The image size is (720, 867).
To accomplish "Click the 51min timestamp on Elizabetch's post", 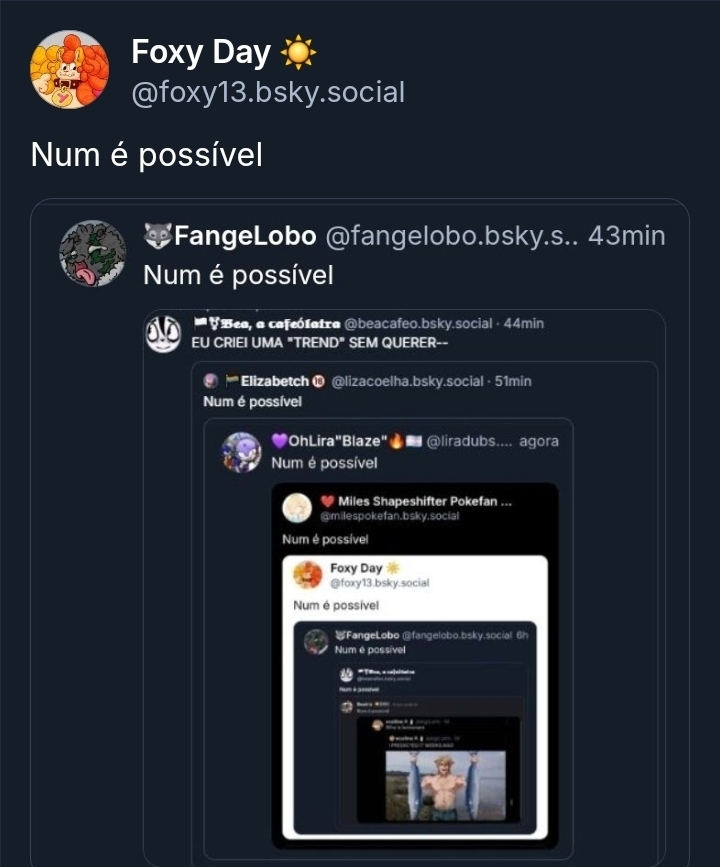I will 514,382.
